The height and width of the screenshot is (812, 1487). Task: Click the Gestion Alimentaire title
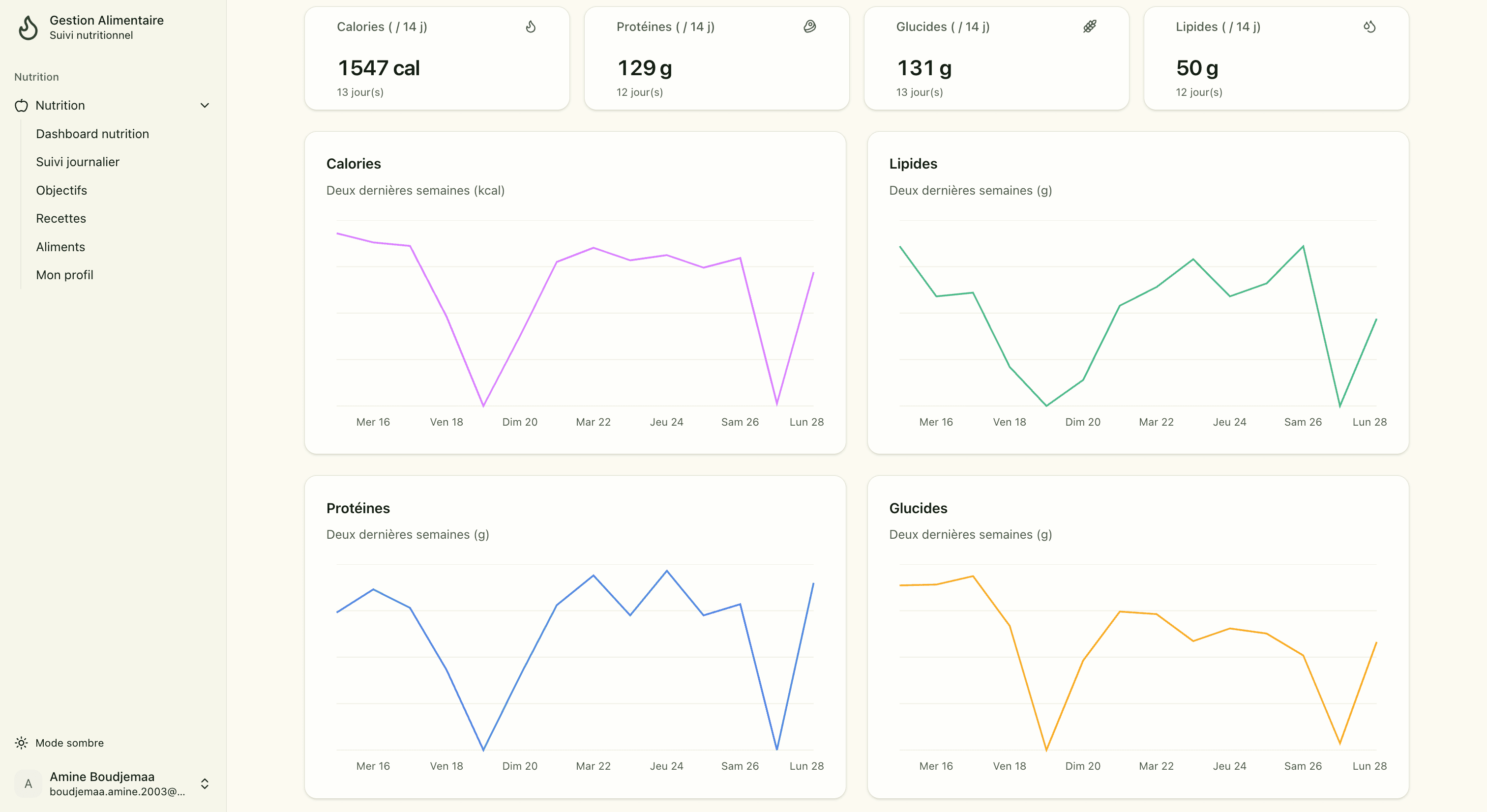(107, 20)
